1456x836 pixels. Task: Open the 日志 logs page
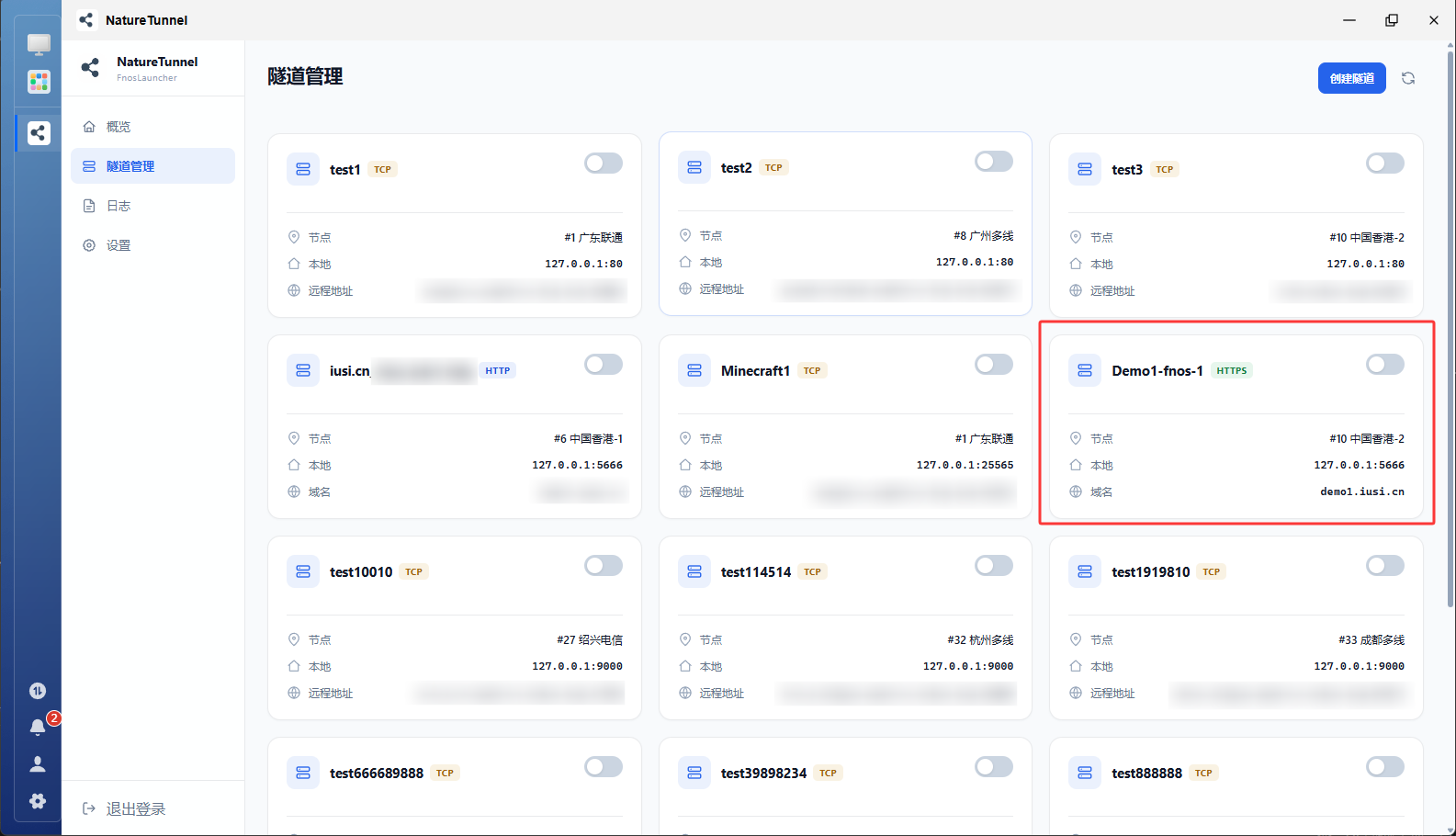click(x=152, y=206)
